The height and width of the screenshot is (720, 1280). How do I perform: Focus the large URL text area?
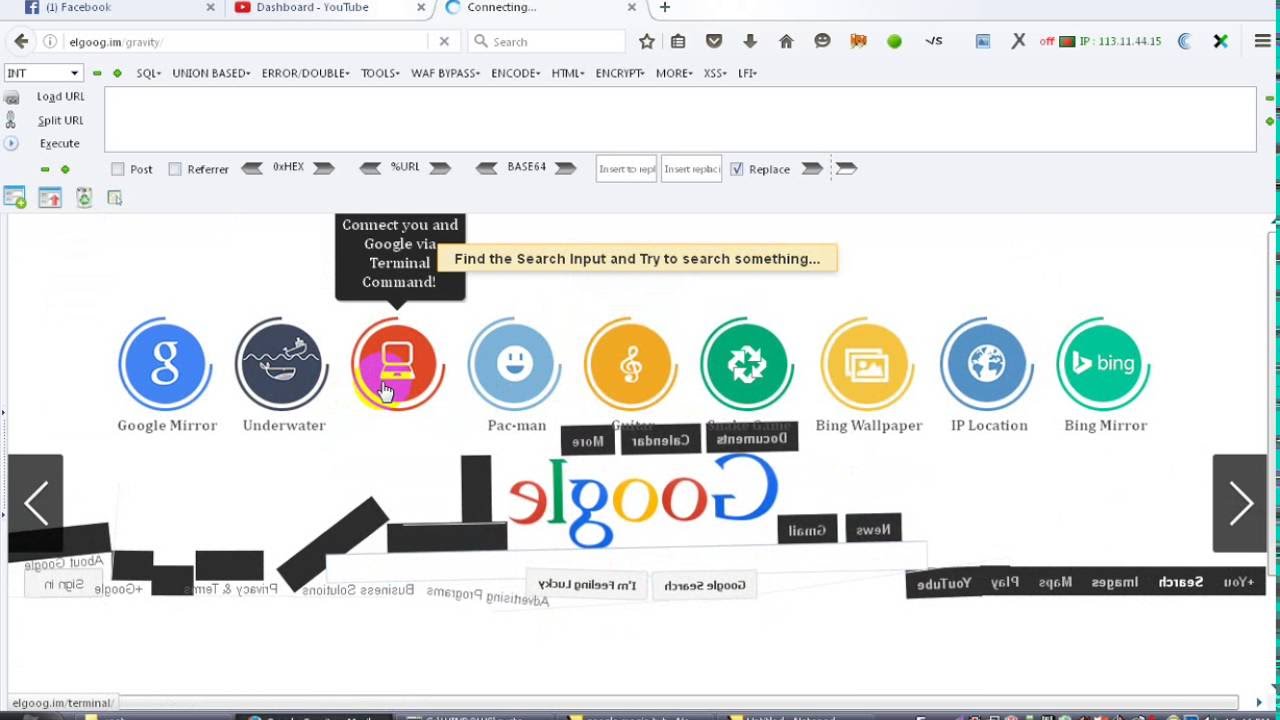point(680,120)
